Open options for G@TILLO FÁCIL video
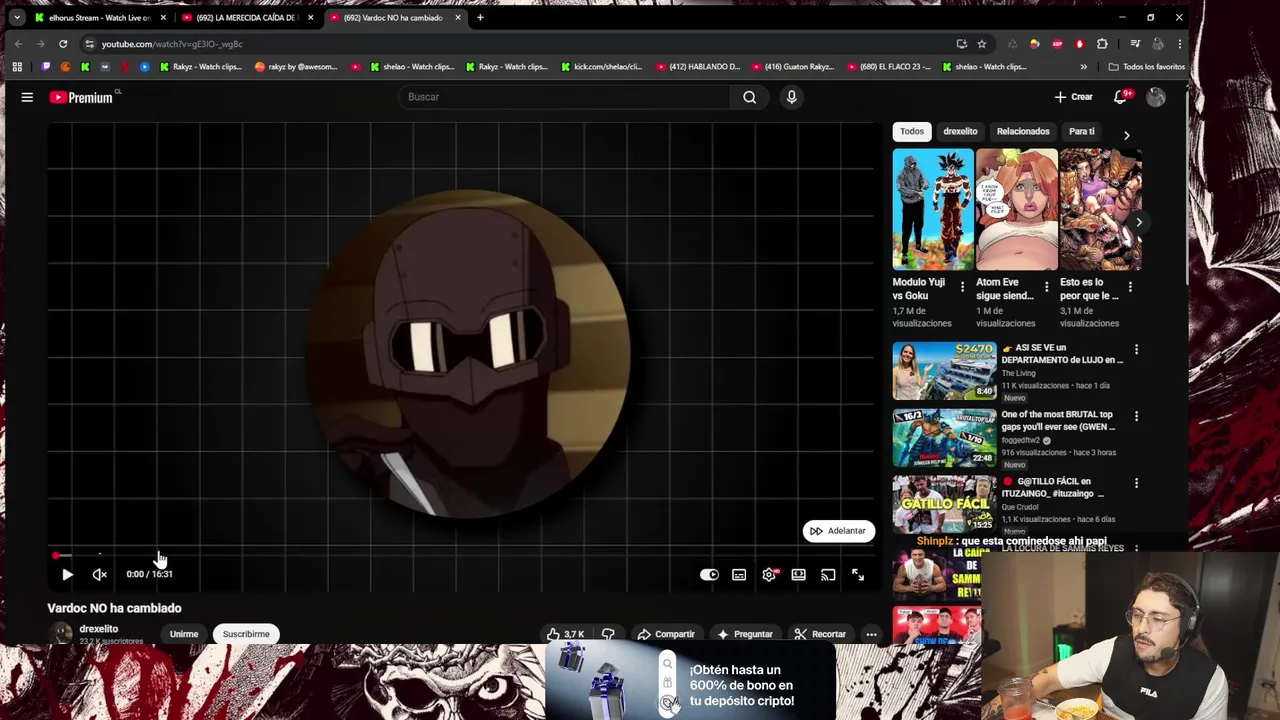The image size is (1280, 720). tap(1136, 483)
